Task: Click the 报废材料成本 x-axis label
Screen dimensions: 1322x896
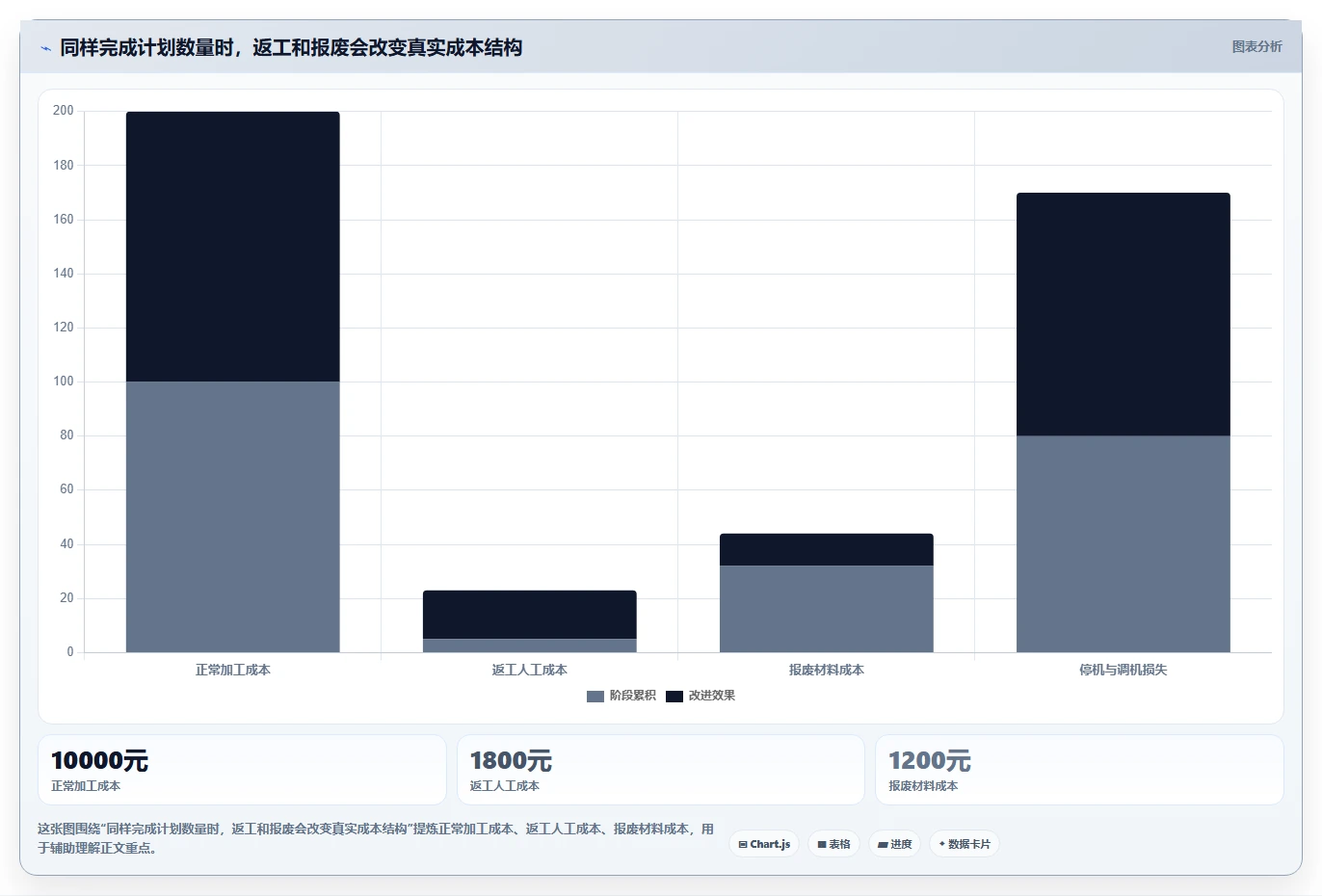Action: tap(827, 670)
